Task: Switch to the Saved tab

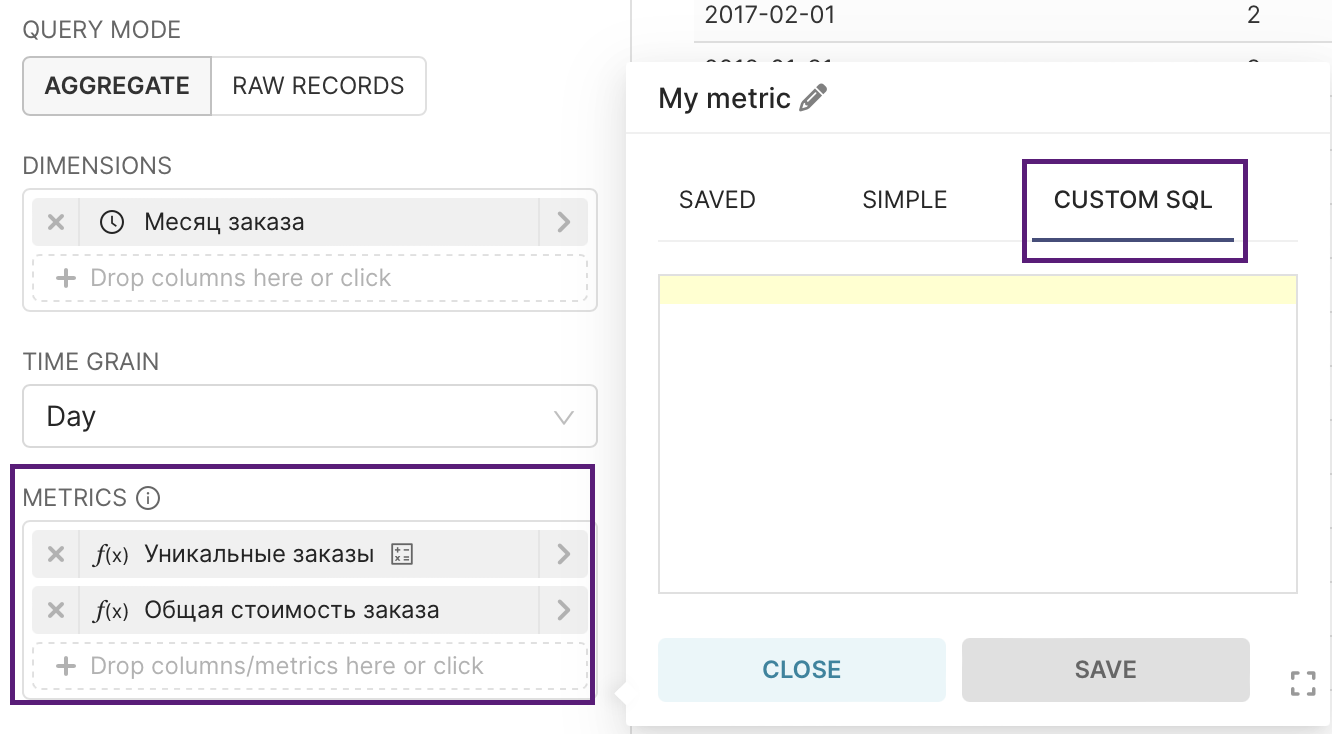Action: [x=717, y=200]
